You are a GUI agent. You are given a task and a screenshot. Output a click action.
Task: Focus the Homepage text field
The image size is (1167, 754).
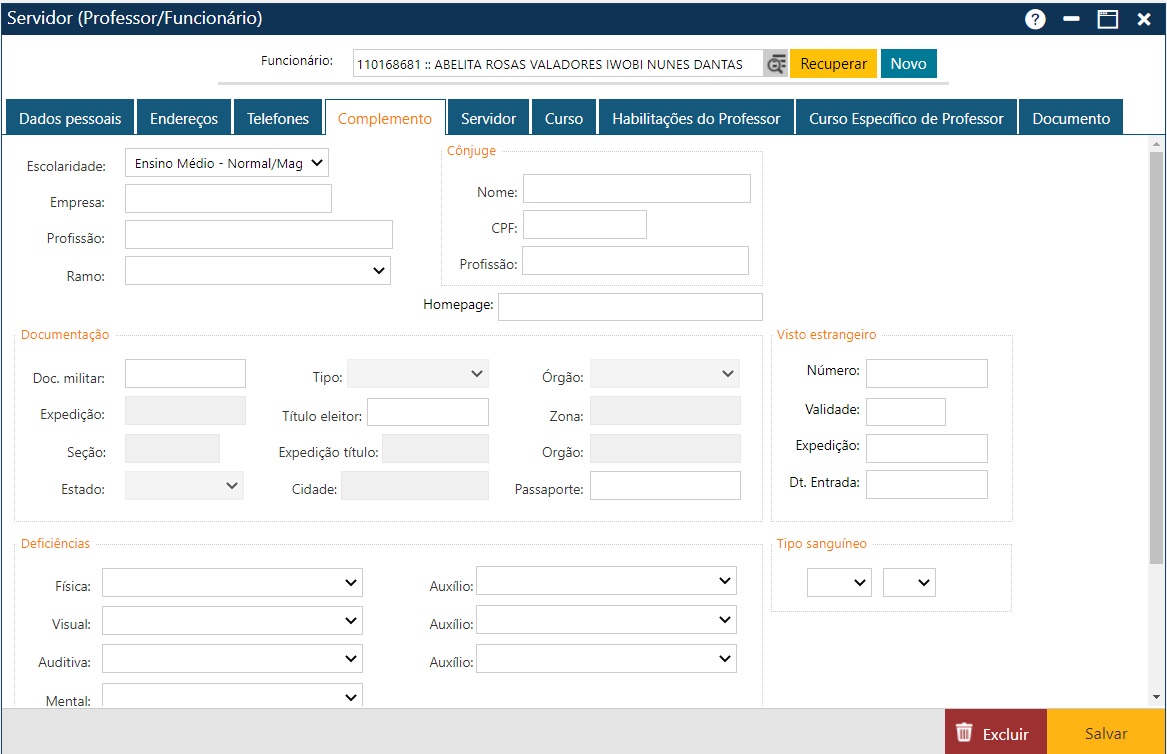(630, 306)
